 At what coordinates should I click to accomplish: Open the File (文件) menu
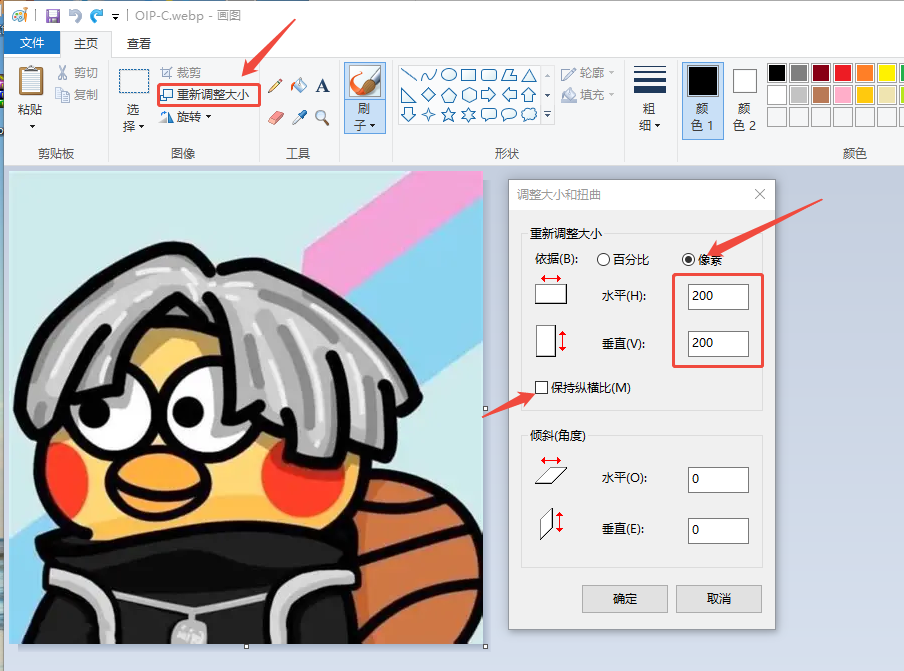tap(32, 43)
